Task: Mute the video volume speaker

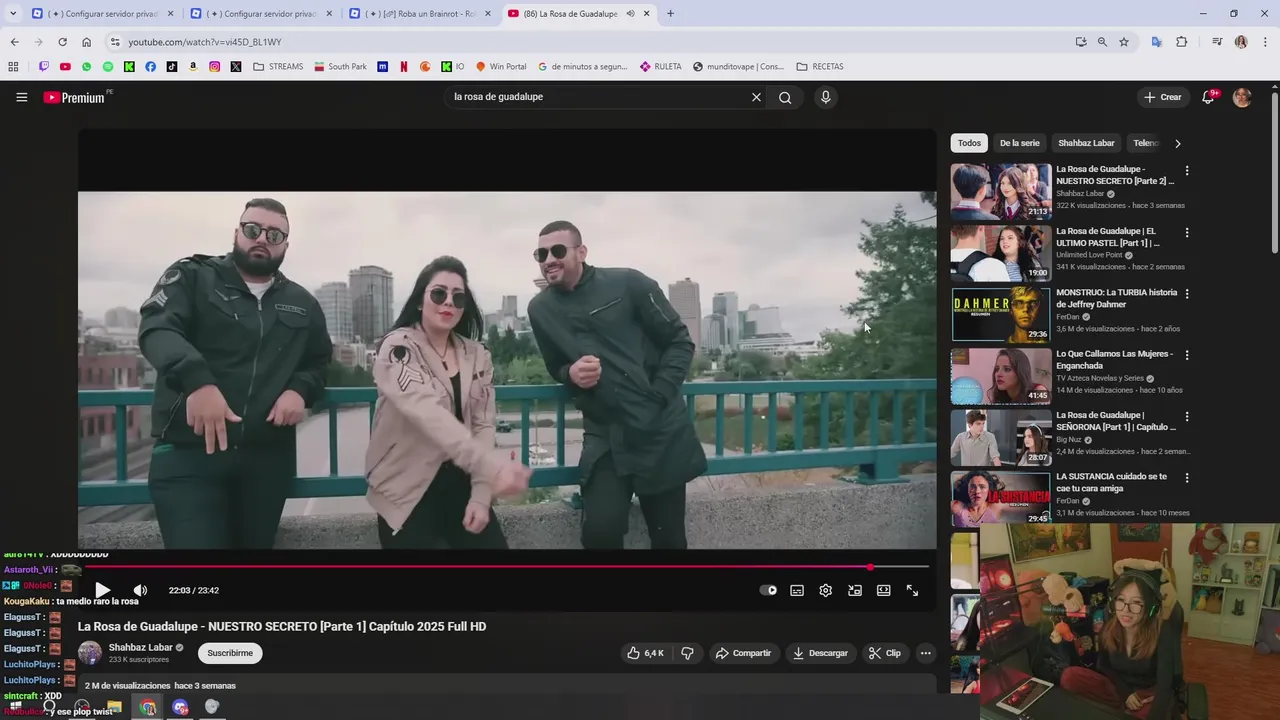Action: [140, 590]
